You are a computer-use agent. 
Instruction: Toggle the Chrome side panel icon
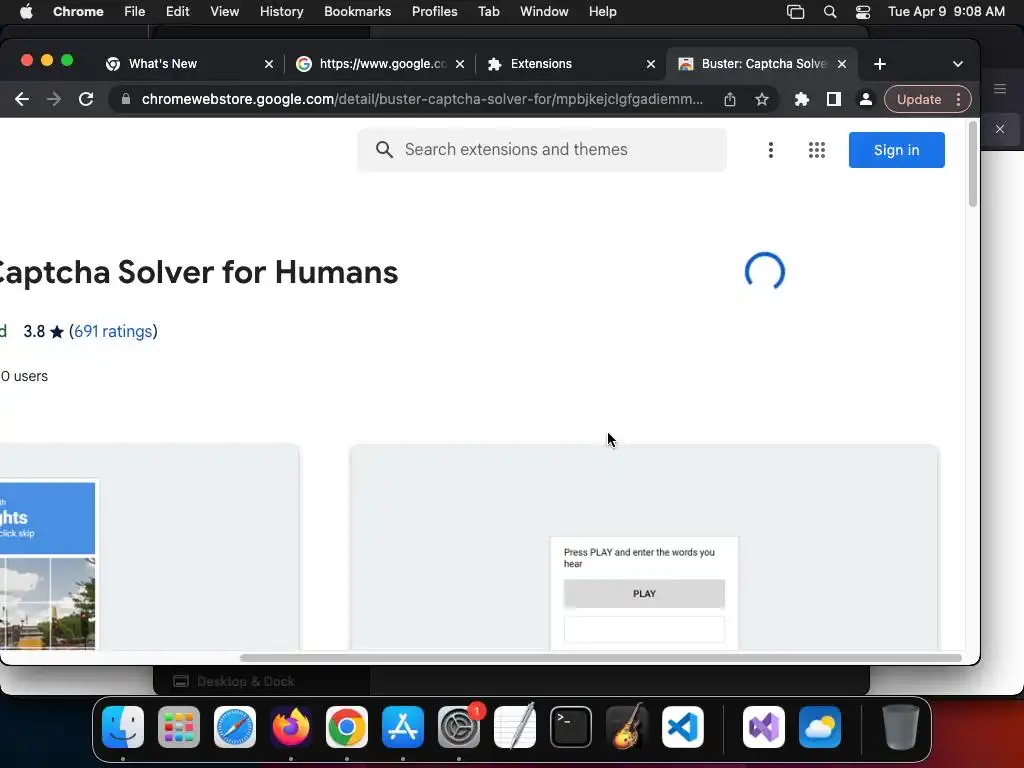(x=834, y=99)
